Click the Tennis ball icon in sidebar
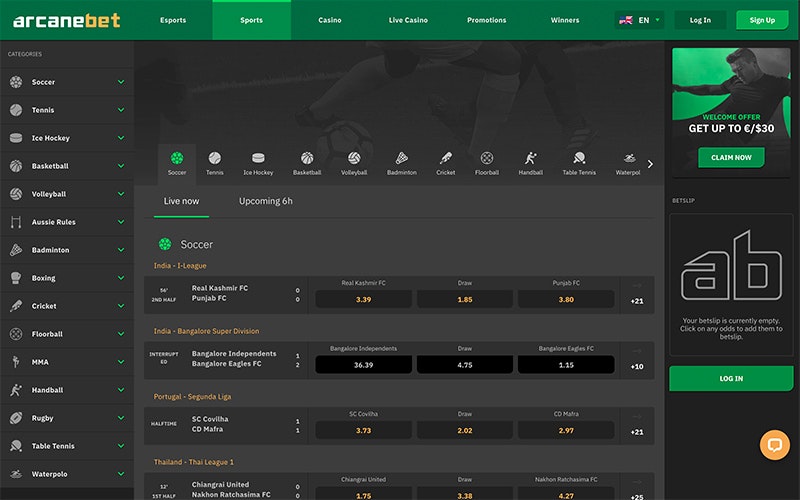The image size is (800, 500). click(x=16, y=110)
